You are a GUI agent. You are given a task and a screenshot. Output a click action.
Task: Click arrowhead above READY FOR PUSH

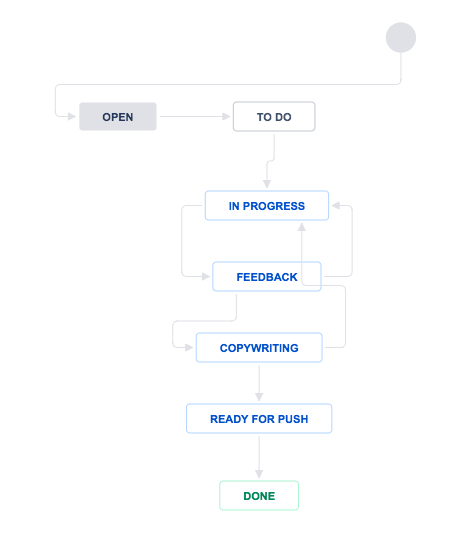coord(259,397)
